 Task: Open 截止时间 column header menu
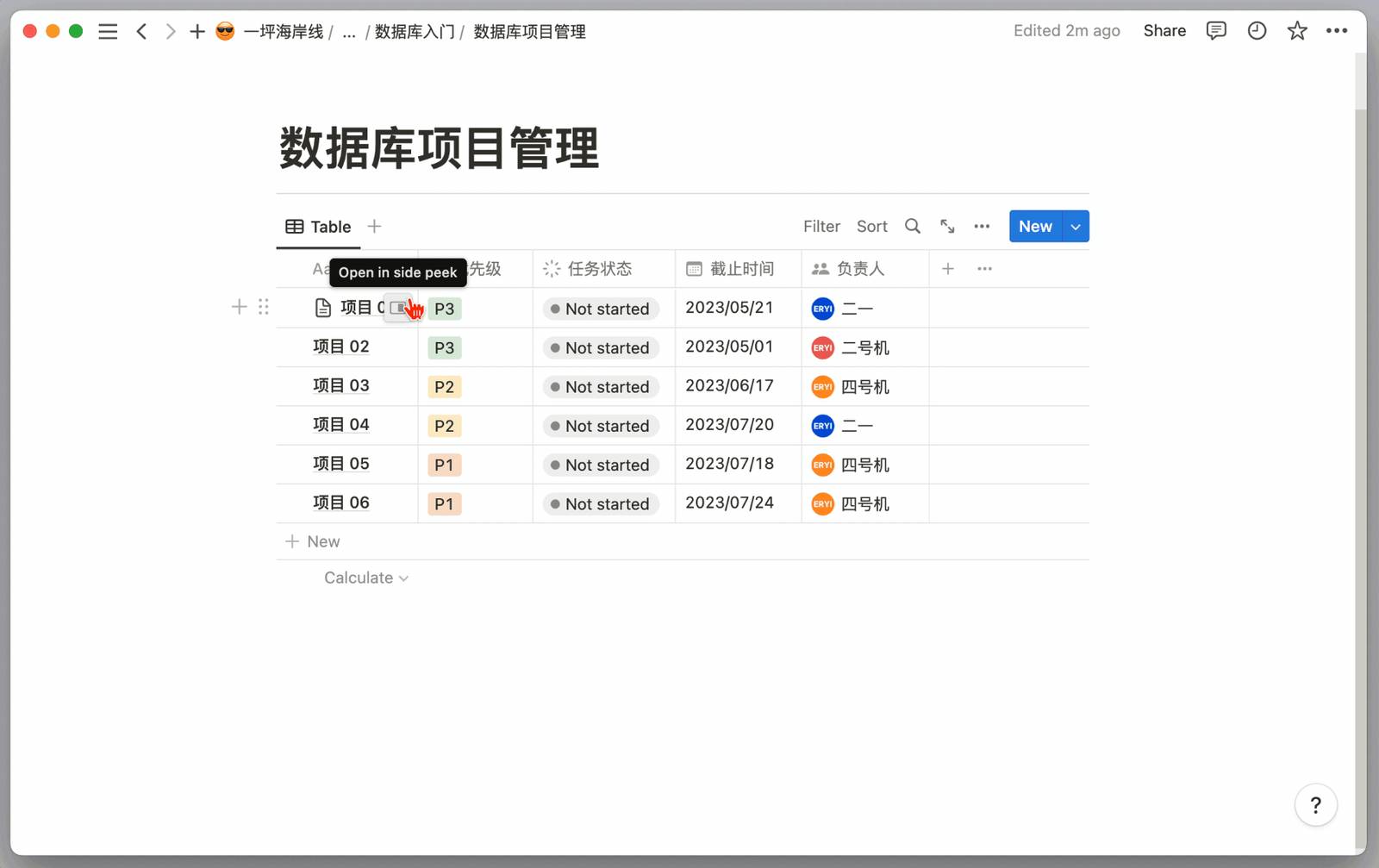[738, 269]
